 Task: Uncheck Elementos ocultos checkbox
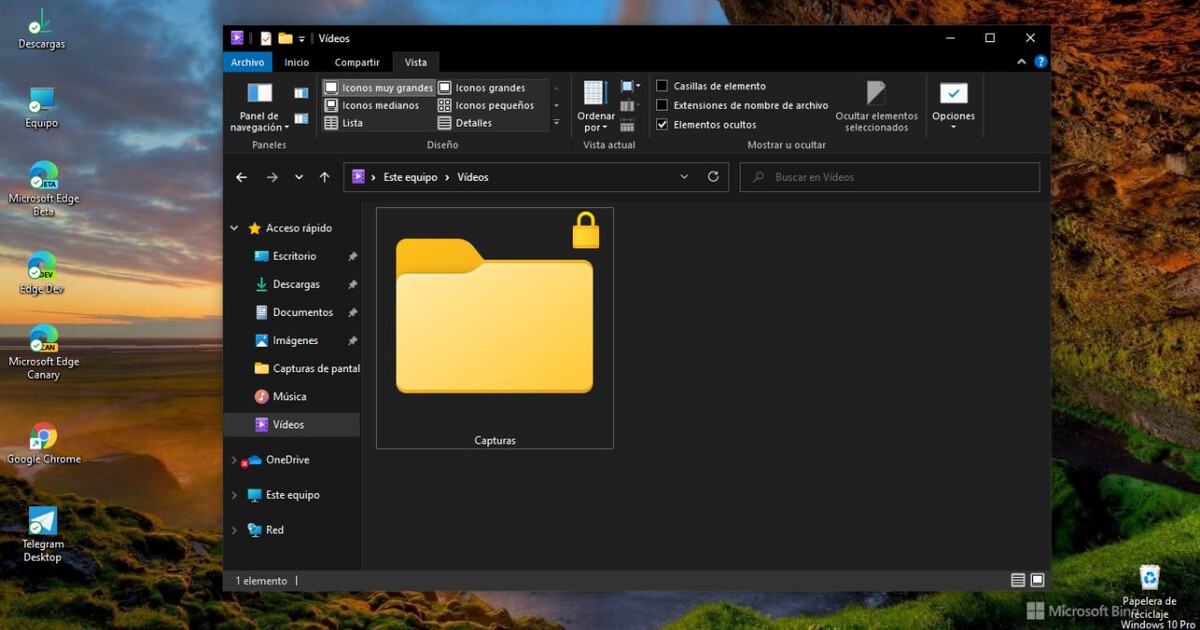click(x=662, y=125)
